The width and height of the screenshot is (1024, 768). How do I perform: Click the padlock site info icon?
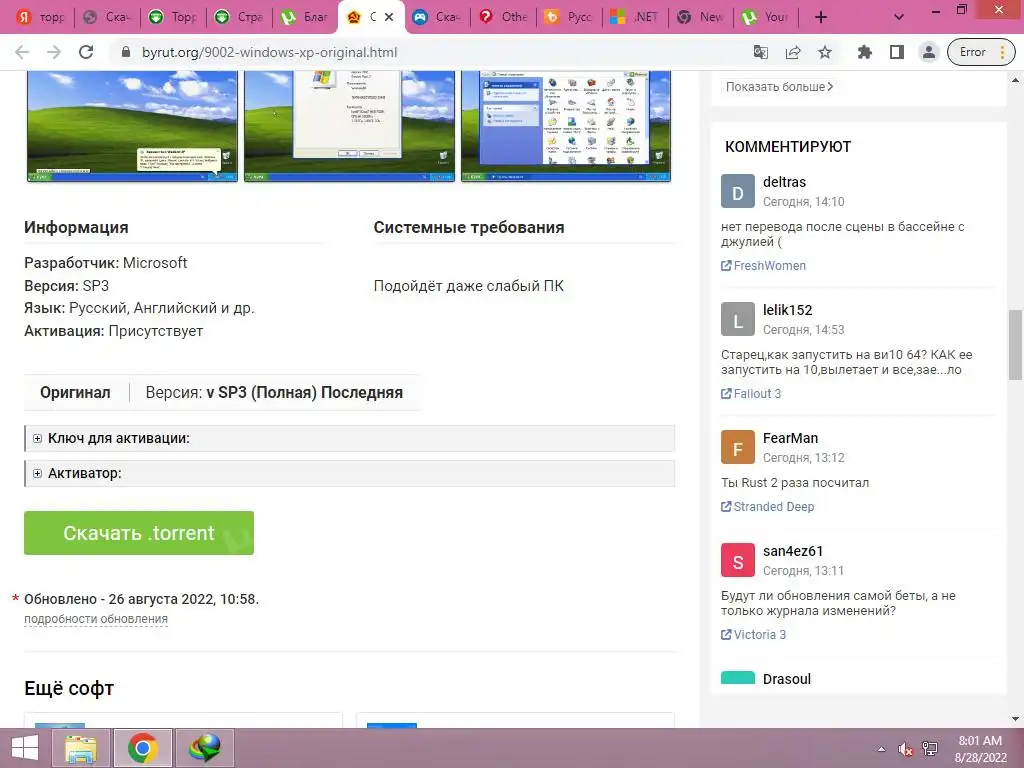126,52
